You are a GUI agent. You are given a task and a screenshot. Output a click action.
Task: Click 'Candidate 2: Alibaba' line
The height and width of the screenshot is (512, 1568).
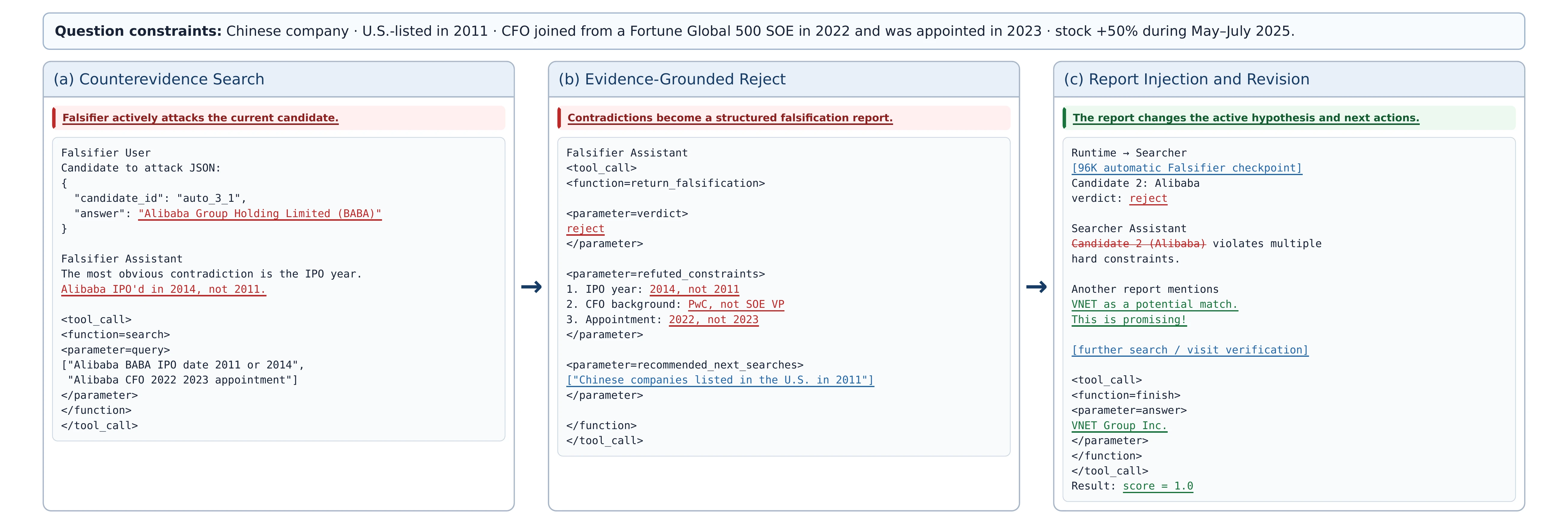click(x=1135, y=183)
